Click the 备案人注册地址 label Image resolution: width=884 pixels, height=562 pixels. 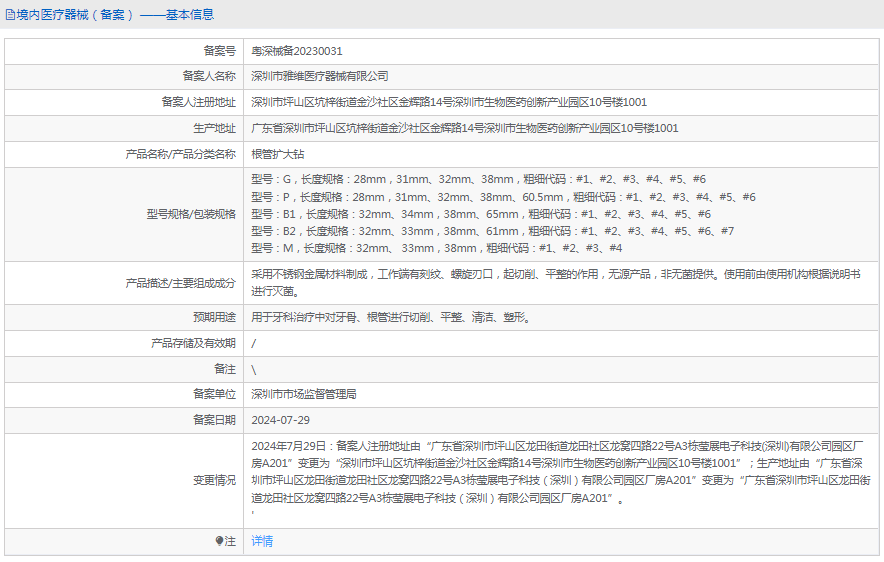pyautogui.click(x=198, y=102)
